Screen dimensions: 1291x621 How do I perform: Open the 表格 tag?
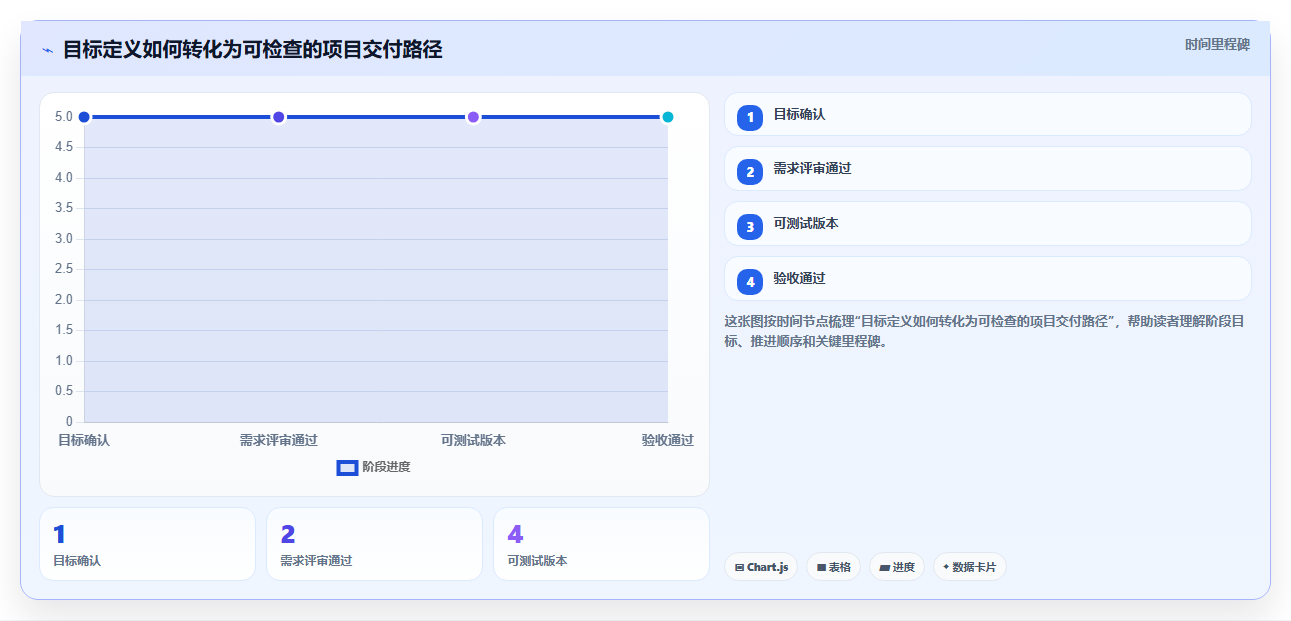(x=833, y=567)
